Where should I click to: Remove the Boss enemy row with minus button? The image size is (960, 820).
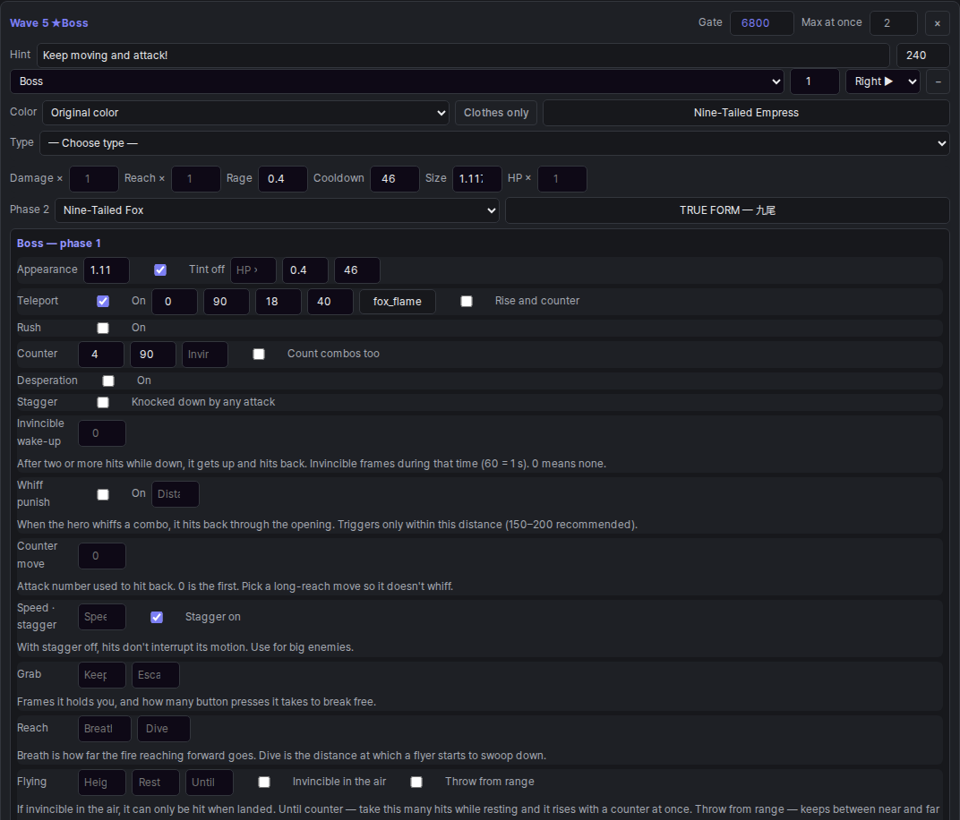tap(938, 81)
